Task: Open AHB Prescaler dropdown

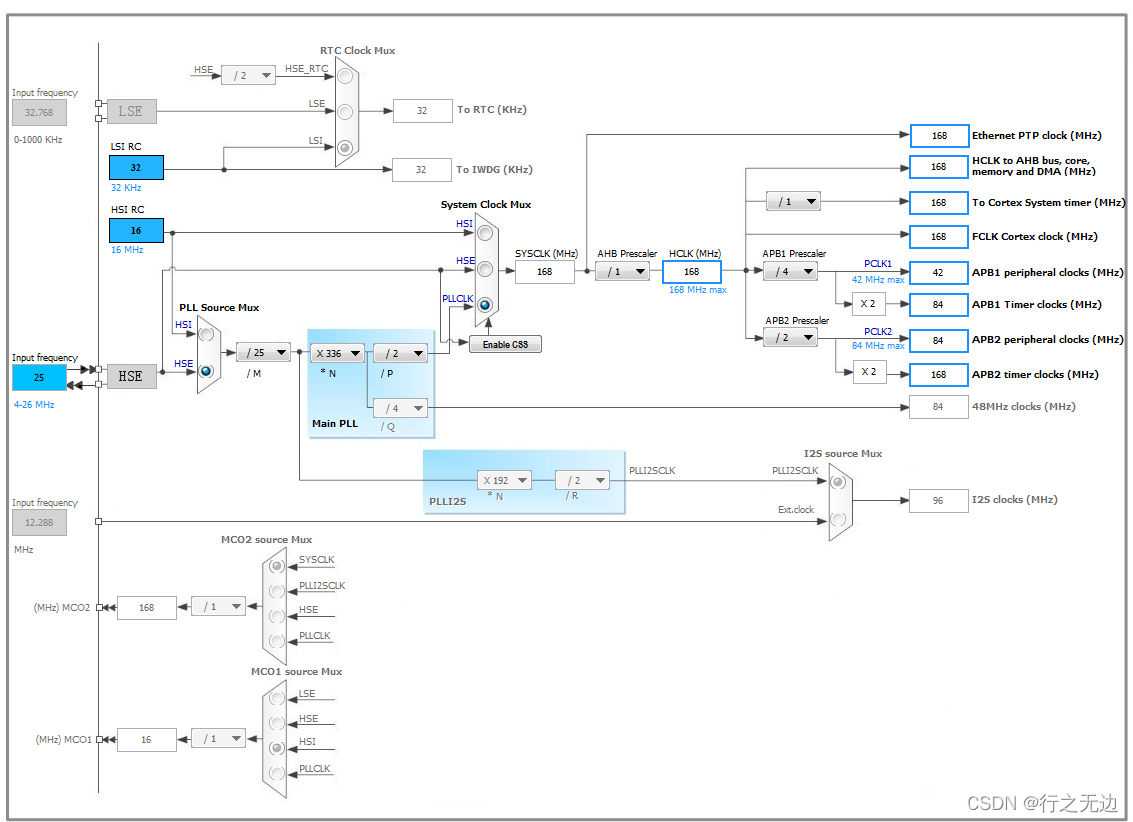Action: pyautogui.click(x=622, y=272)
